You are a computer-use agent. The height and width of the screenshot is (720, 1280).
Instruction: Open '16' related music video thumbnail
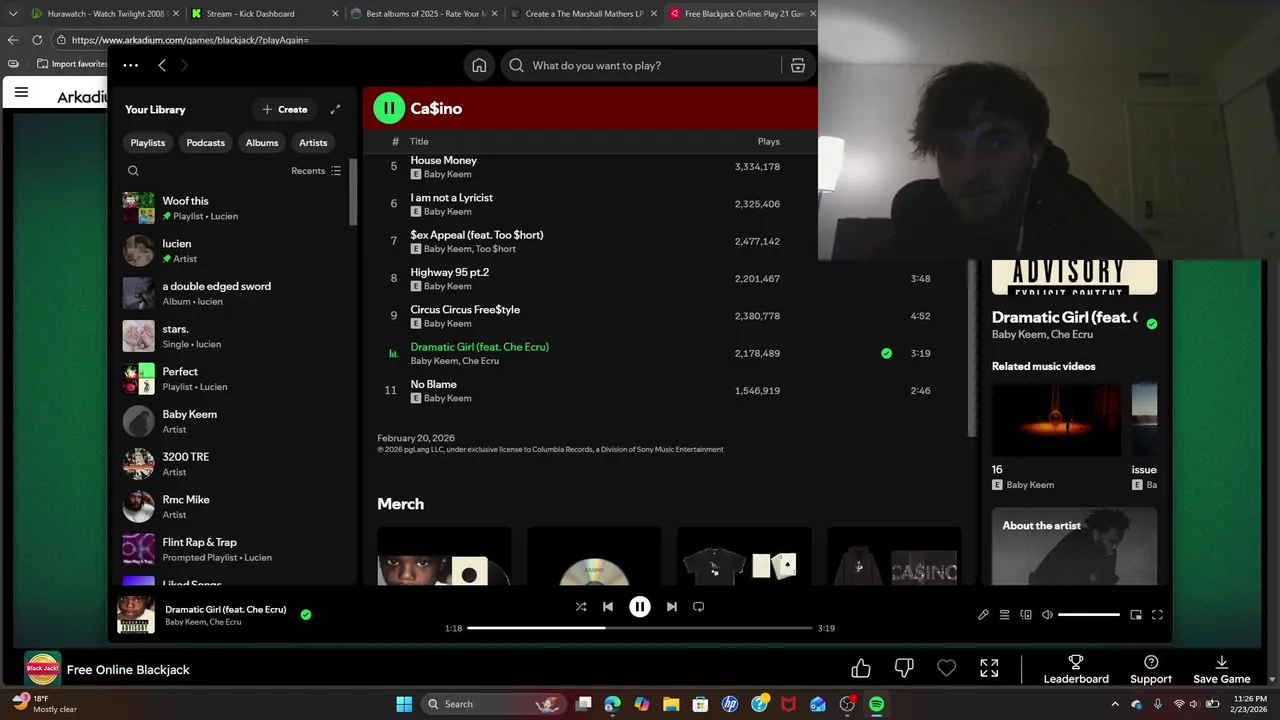[x=1057, y=419]
